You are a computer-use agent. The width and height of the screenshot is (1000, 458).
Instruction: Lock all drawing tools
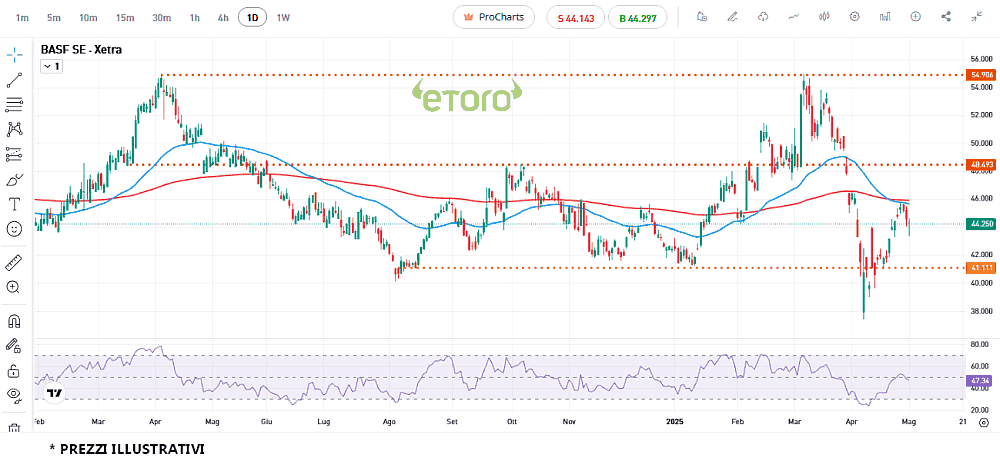[x=14, y=370]
